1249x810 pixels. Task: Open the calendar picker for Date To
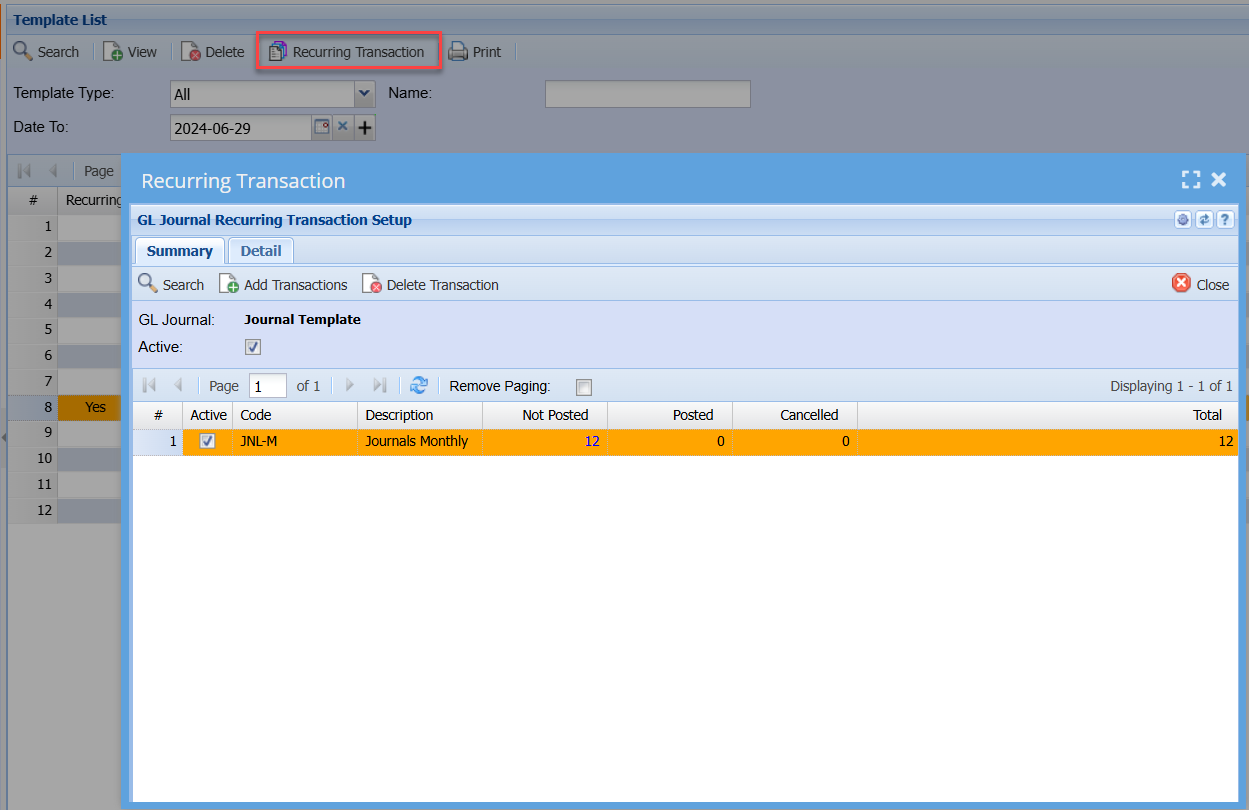pyautogui.click(x=321, y=127)
